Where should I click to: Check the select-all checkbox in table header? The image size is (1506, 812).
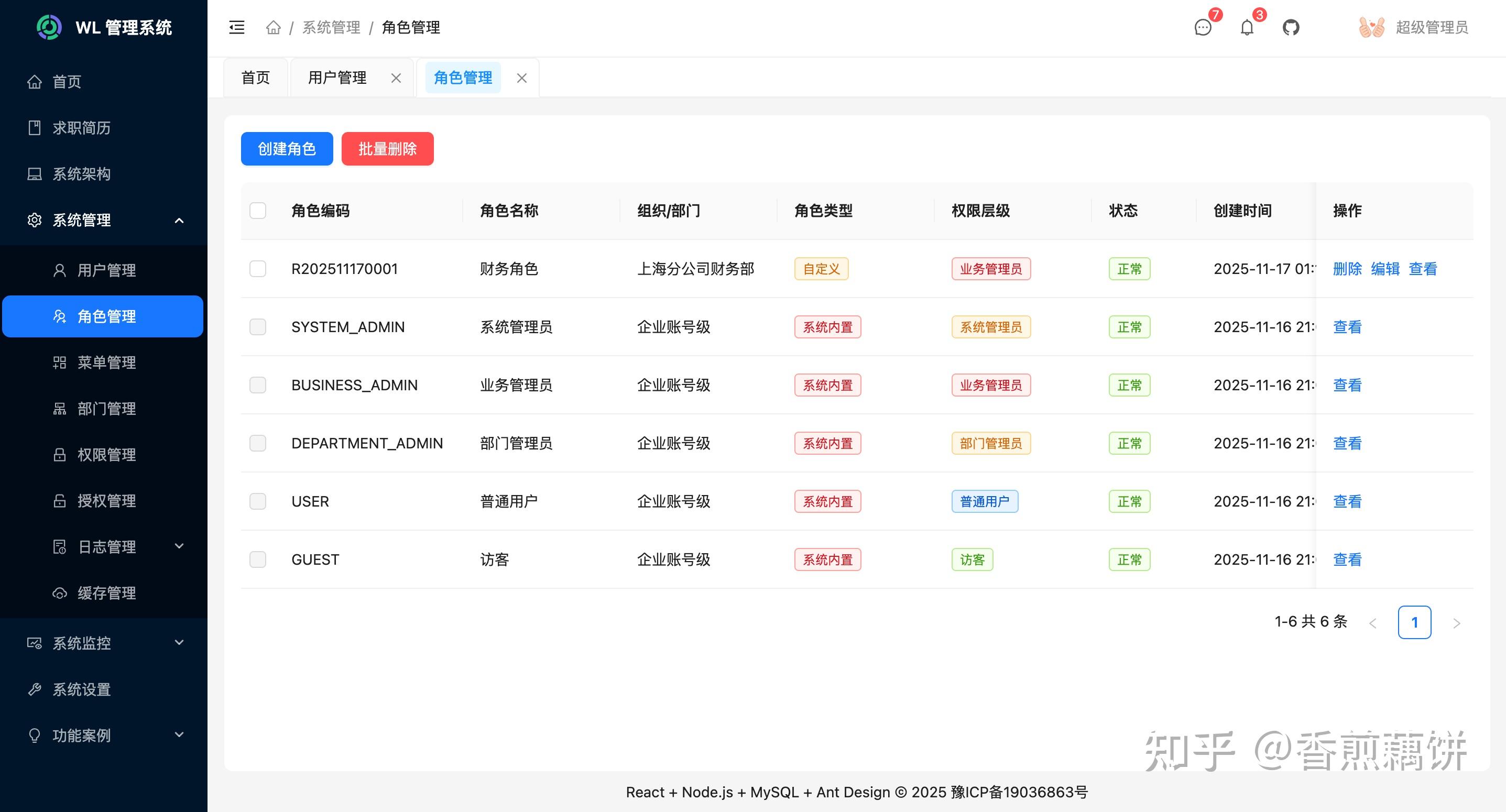(x=258, y=211)
